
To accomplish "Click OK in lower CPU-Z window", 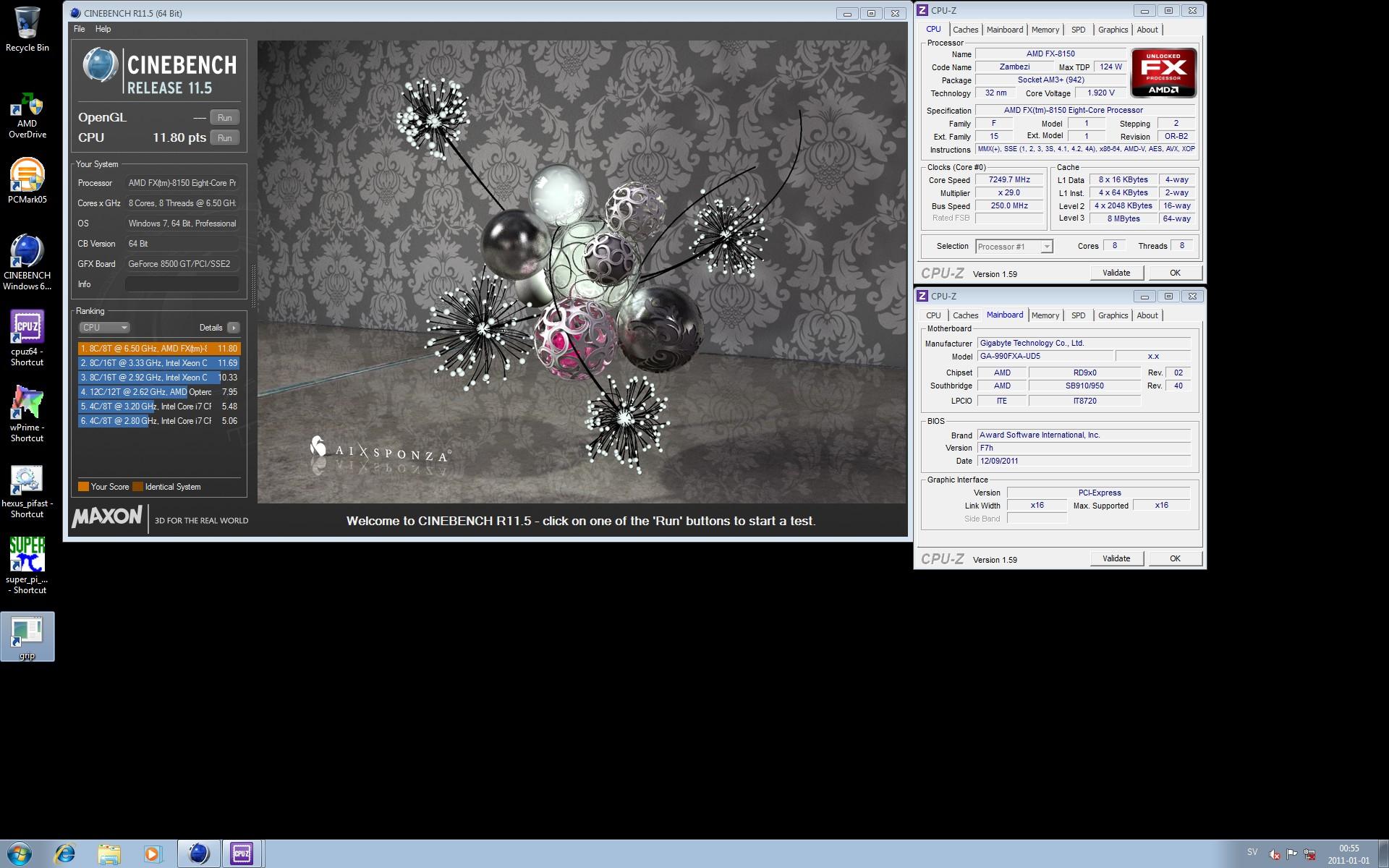I will coord(1175,558).
